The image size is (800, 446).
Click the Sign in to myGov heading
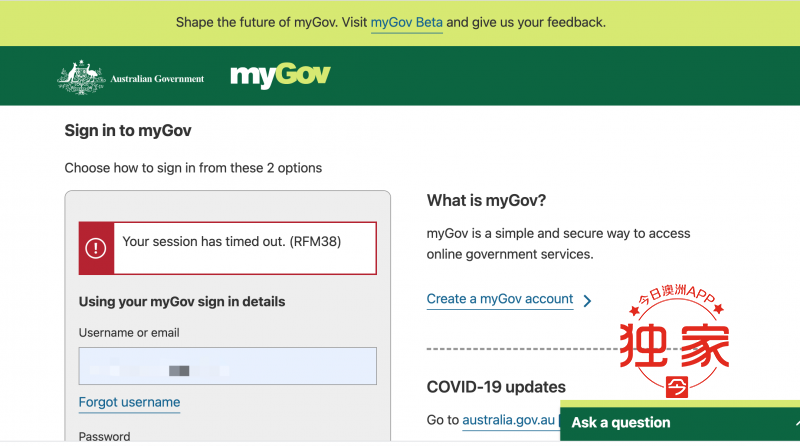128,131
